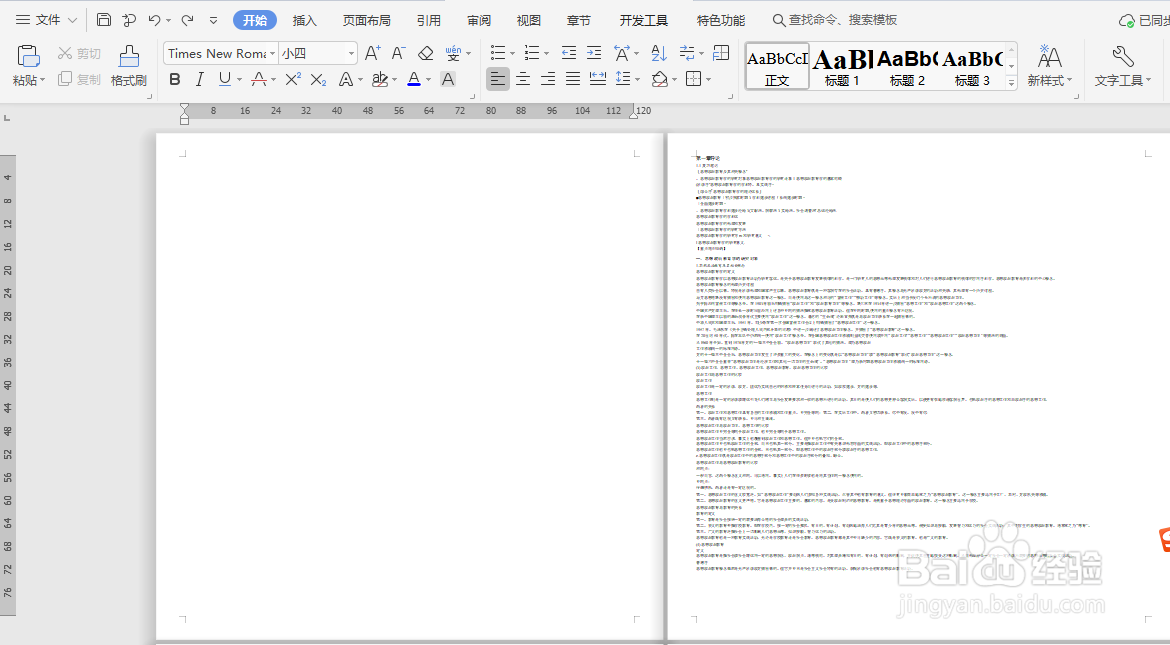The height and width of the screenshot is (645, 1170).
Task: Decrease font size with the A- icon
Action: [x=398, y=53]
